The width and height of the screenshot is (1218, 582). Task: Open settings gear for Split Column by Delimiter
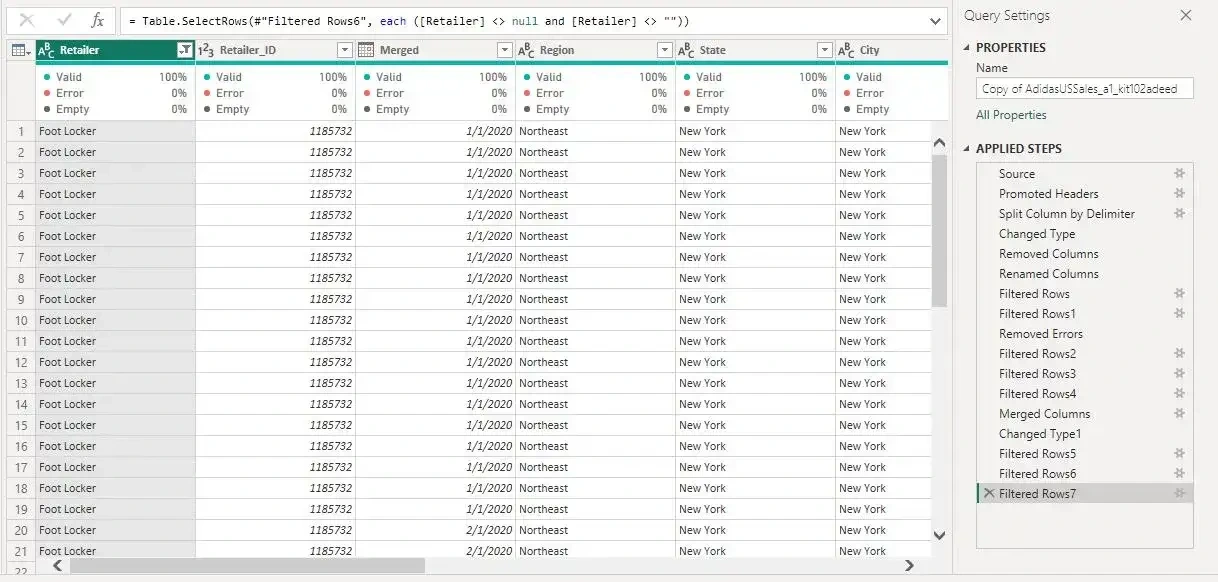pyautogui.click(x=1179, y=213)
